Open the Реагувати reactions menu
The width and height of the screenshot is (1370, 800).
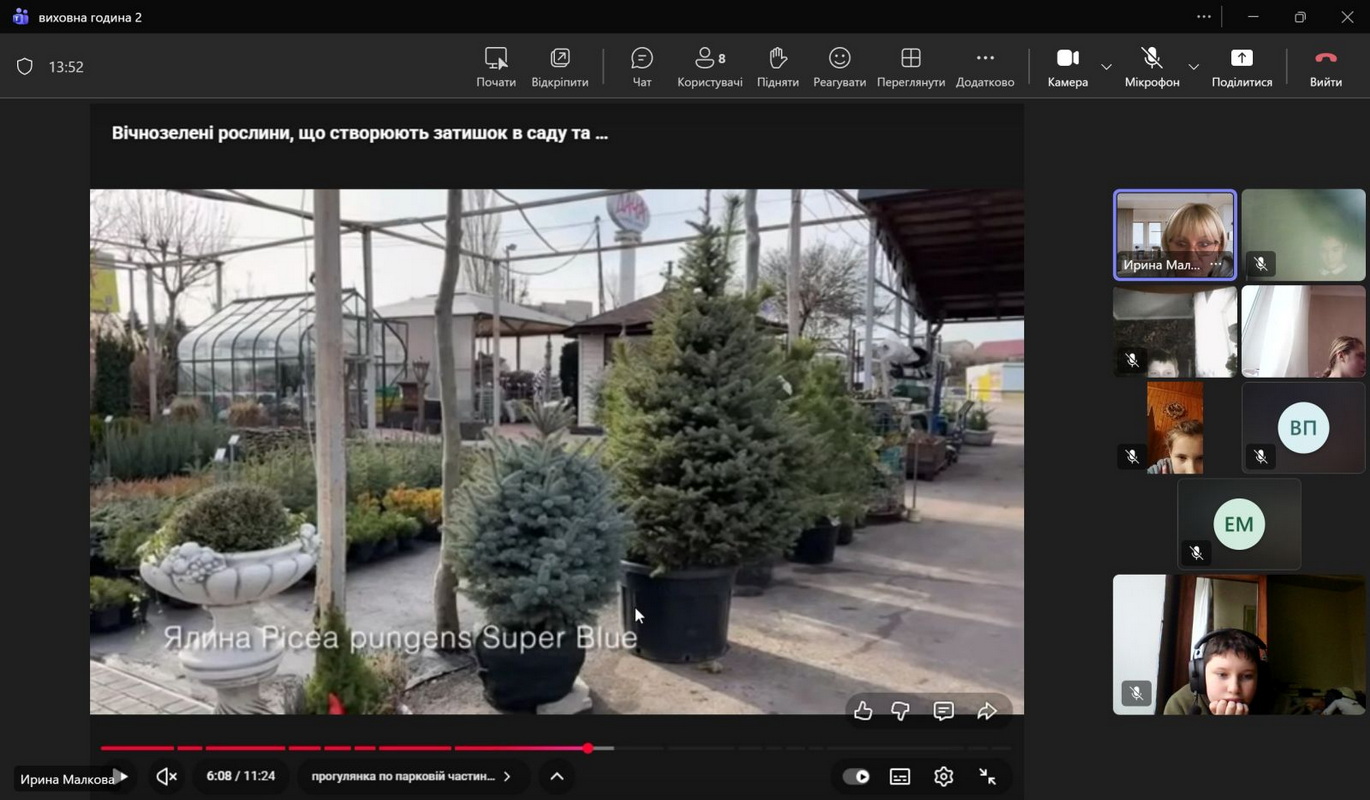(x=839, y=66)
